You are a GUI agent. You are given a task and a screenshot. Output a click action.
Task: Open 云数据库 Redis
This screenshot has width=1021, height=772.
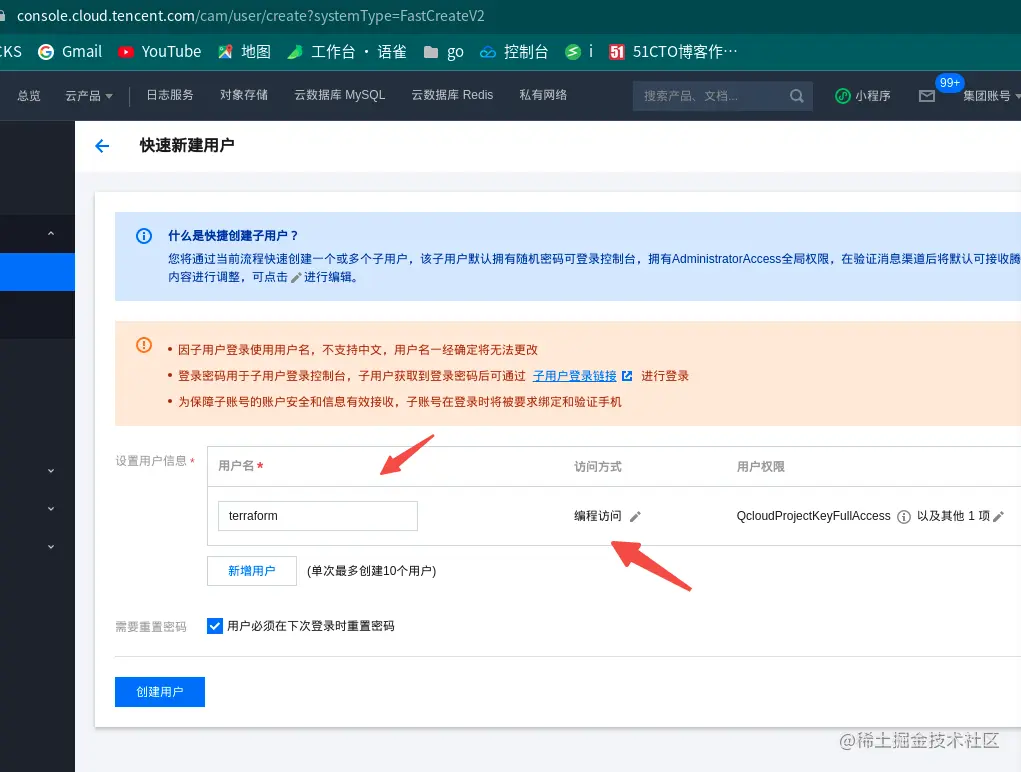[453, 95]
